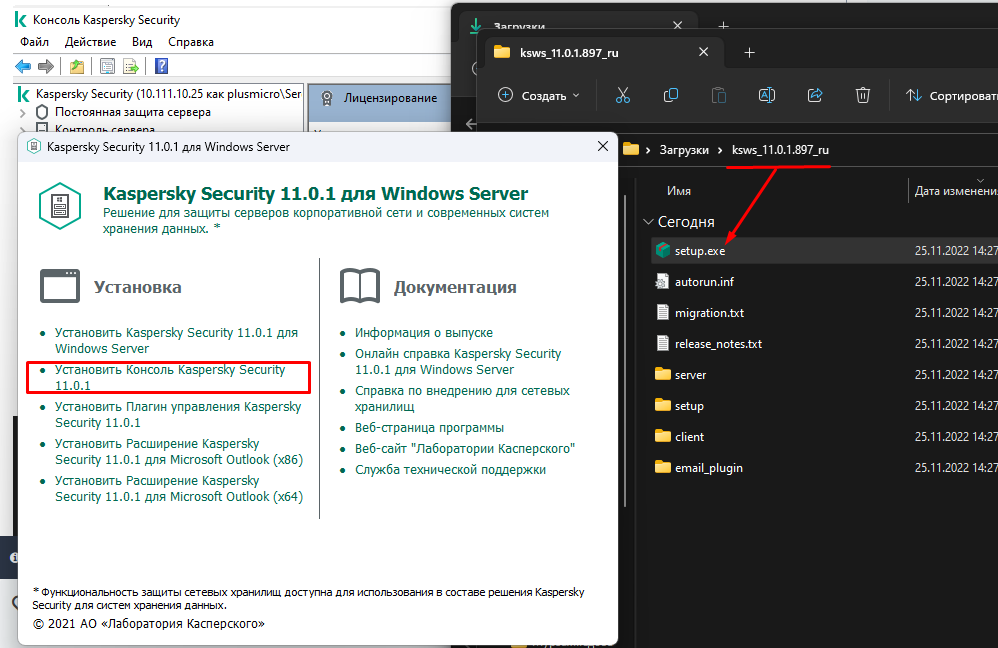Click the Paste clipboard icon in Explorer
Image resolution: width=998 pixels, height=648 pixels.
[x=719, y=95]
